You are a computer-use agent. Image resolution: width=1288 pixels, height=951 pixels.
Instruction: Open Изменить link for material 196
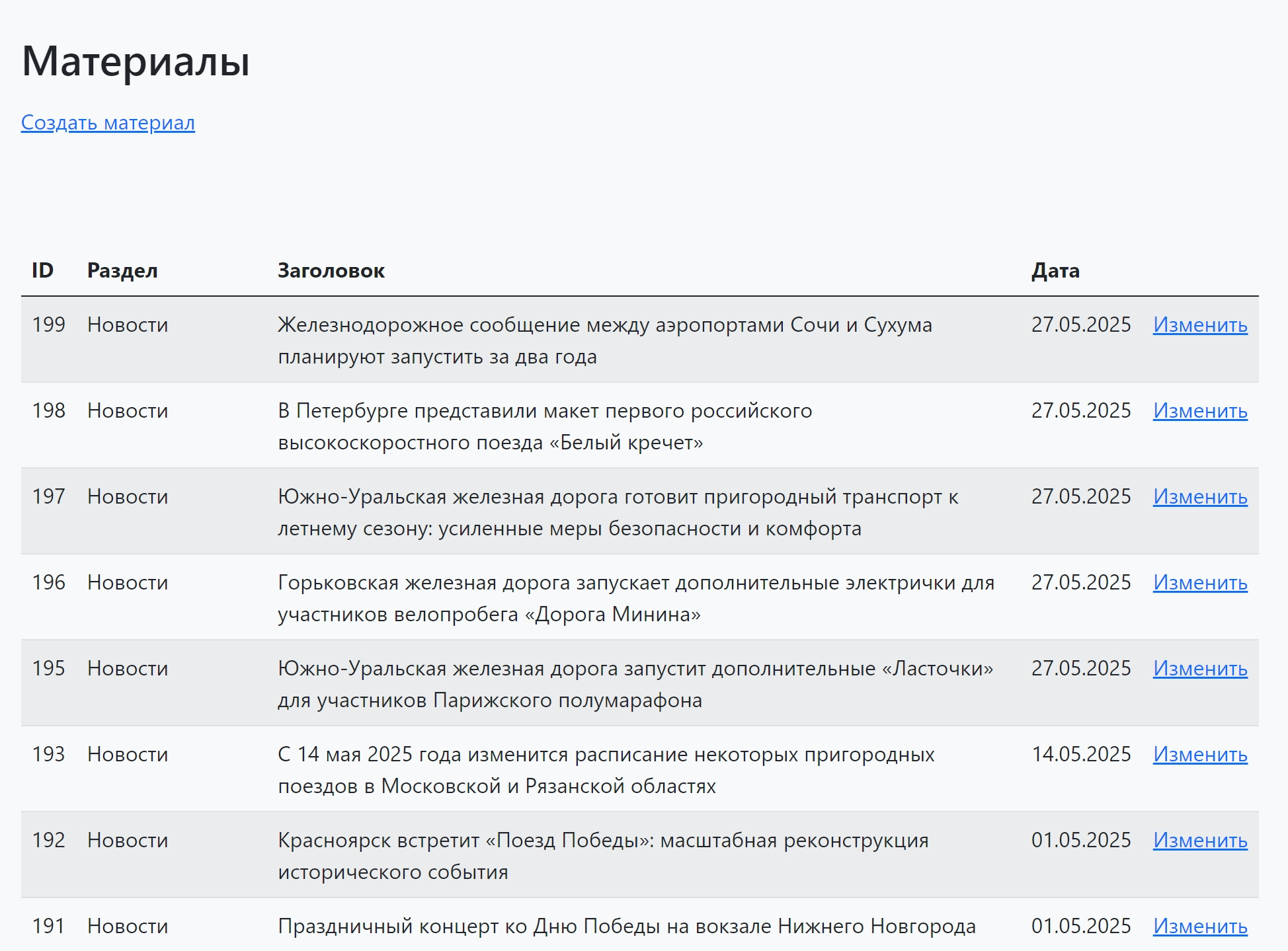tap(1200, 582)
